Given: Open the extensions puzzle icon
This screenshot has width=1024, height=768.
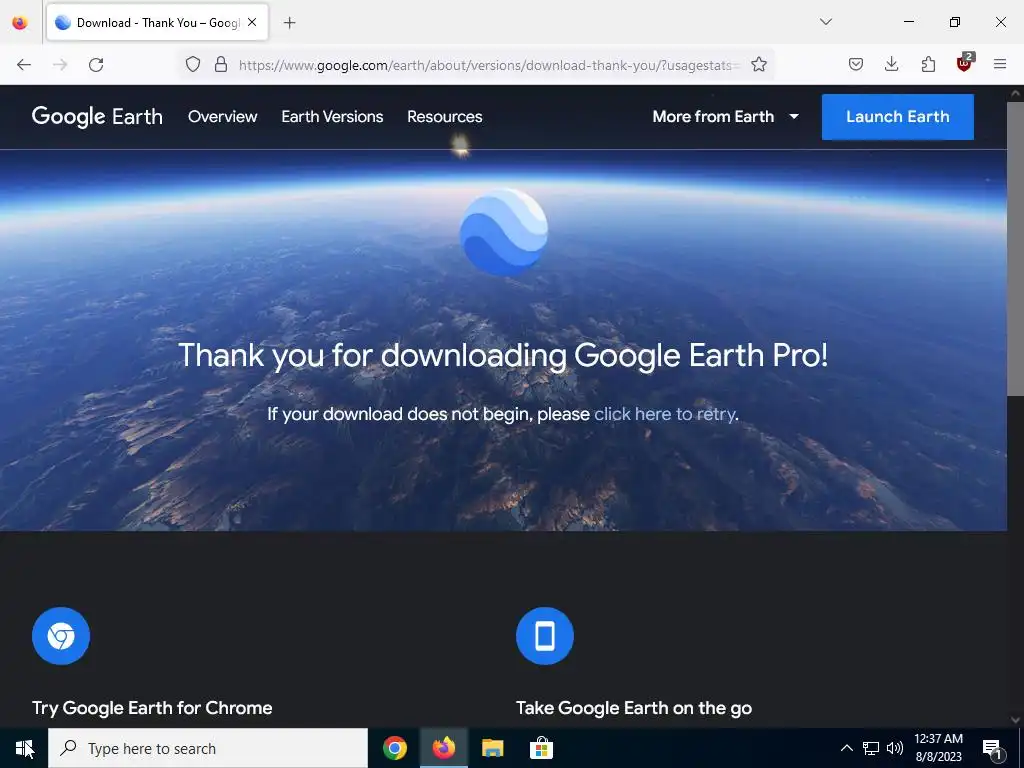Looking at the screenshot, I should 928,65.
